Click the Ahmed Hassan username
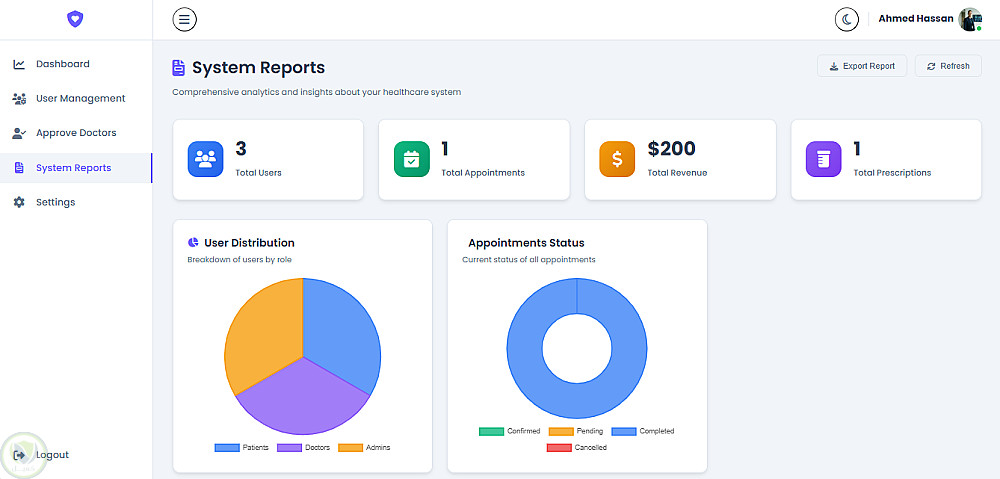1000x479 pixels. (916, 19)
